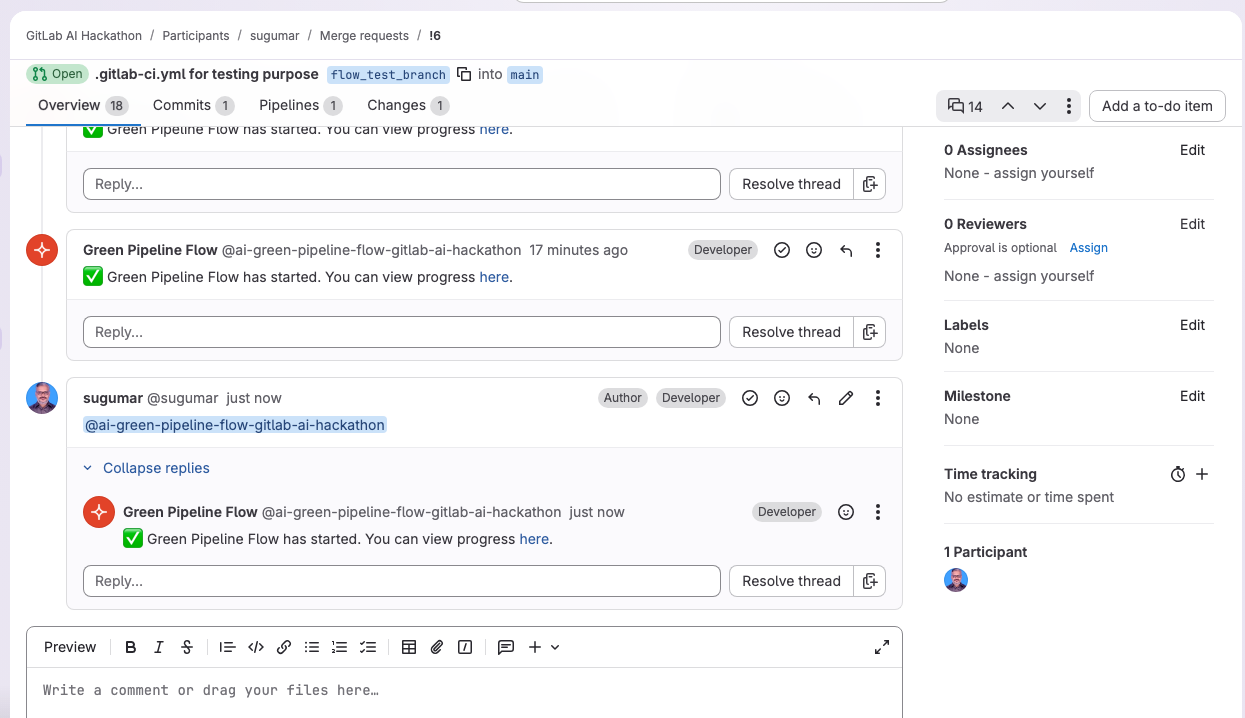Resolve thread under 17 minutes ago comment
Screen dimensions: 1245x718
tap(791, 332)
